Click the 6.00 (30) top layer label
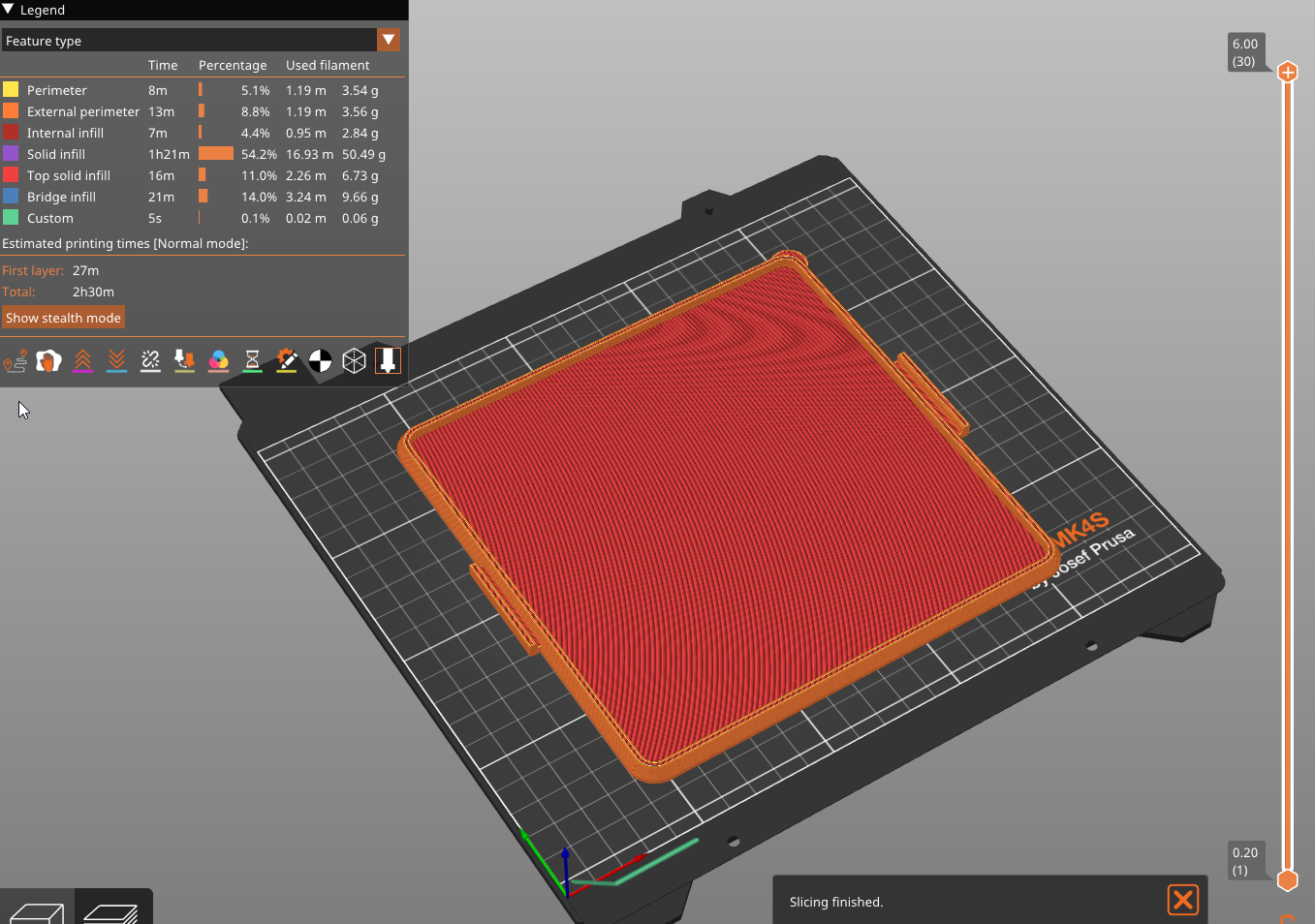Viewport: 1315px width, 924px height. point(1245,52)
